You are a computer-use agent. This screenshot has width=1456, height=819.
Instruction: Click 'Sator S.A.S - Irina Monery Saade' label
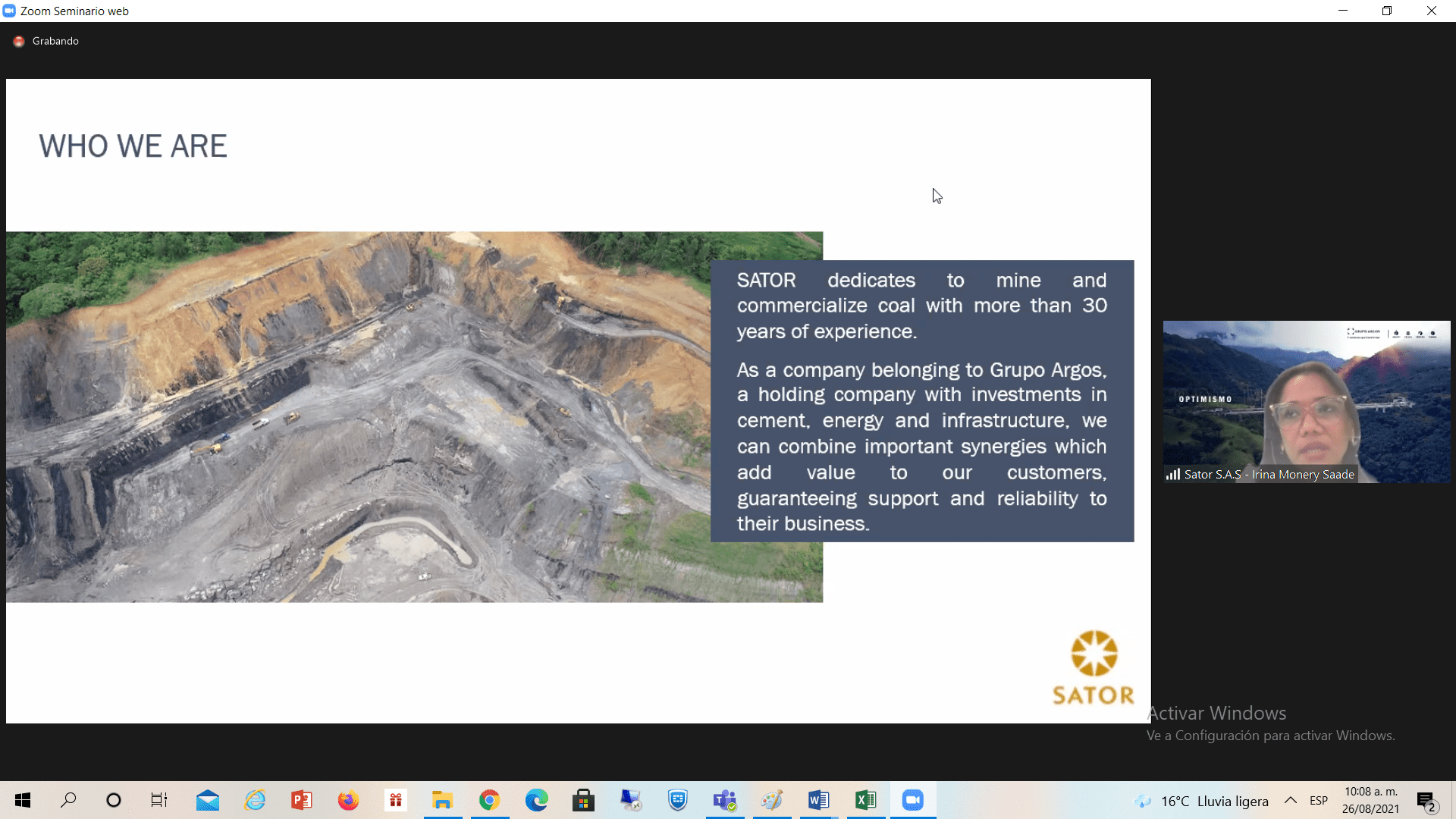1269,475
